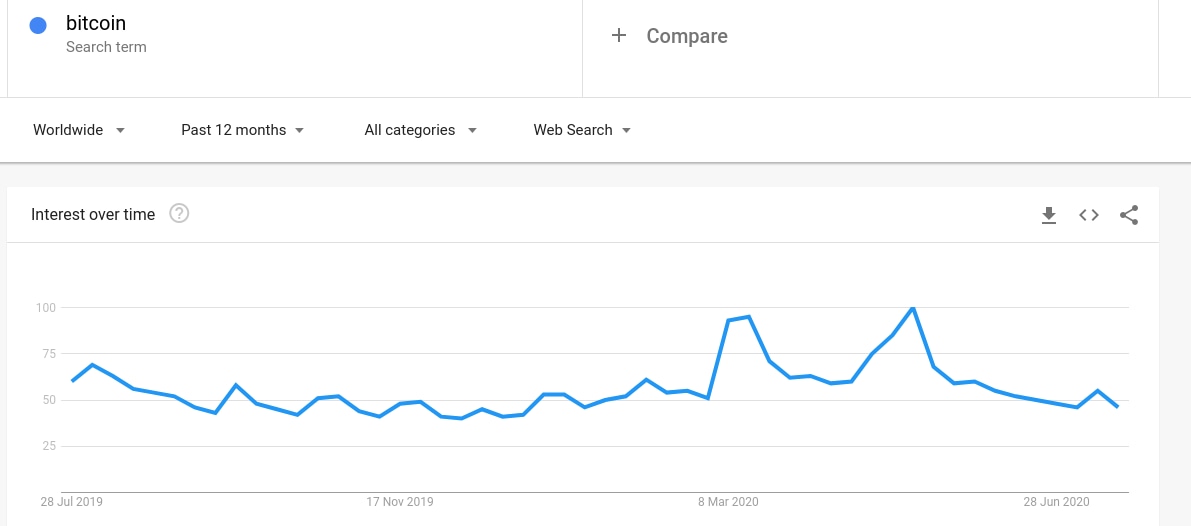
Task: Click the plus icon next to Compare
Action: [619, 36]
